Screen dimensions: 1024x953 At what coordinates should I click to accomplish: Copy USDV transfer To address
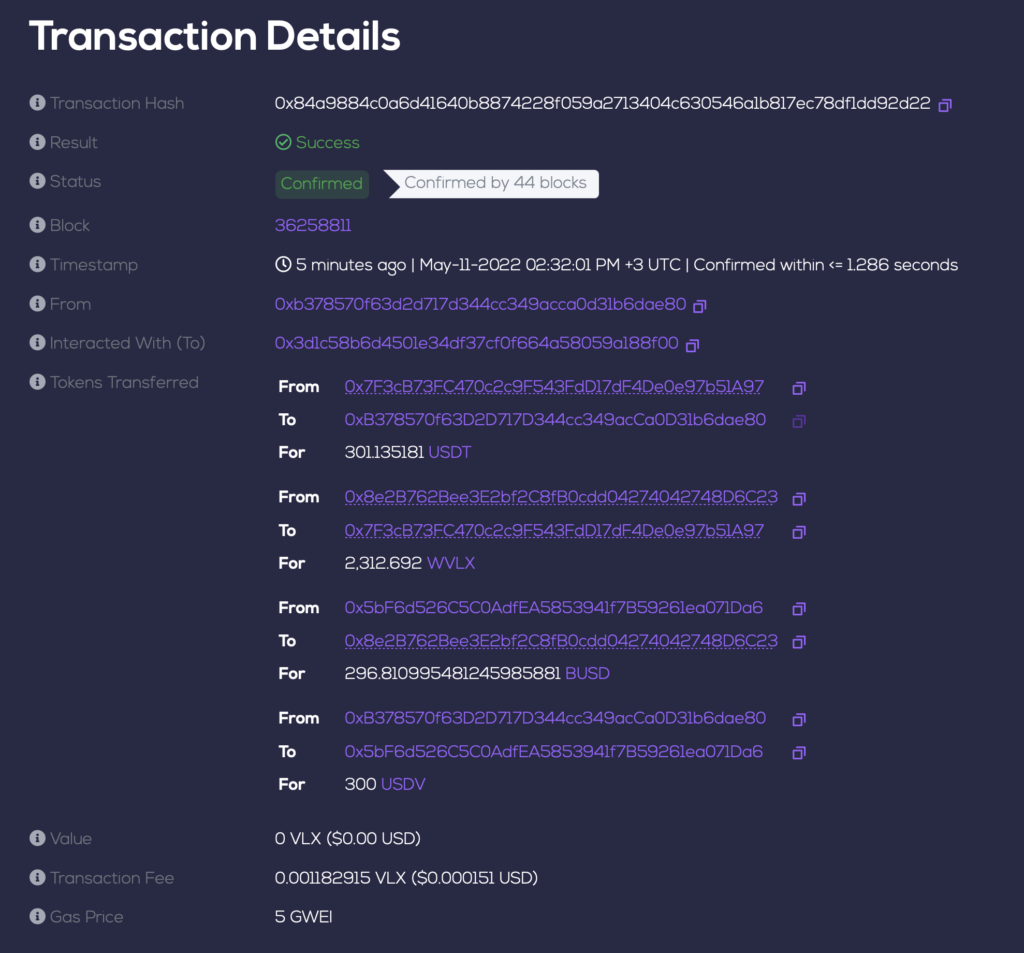coord(799,752)
